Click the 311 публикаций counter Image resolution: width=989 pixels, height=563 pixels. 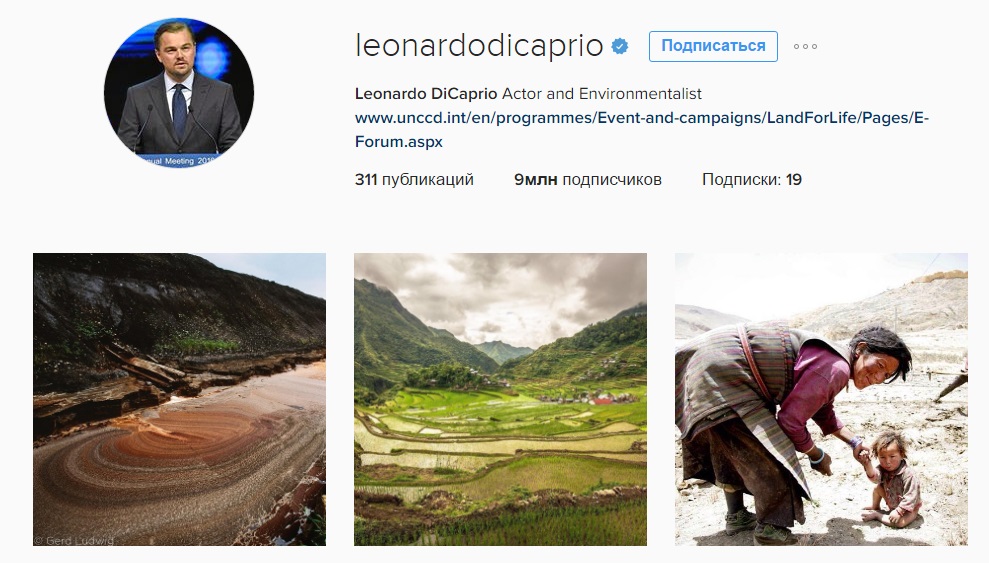(x=414, y=180)
